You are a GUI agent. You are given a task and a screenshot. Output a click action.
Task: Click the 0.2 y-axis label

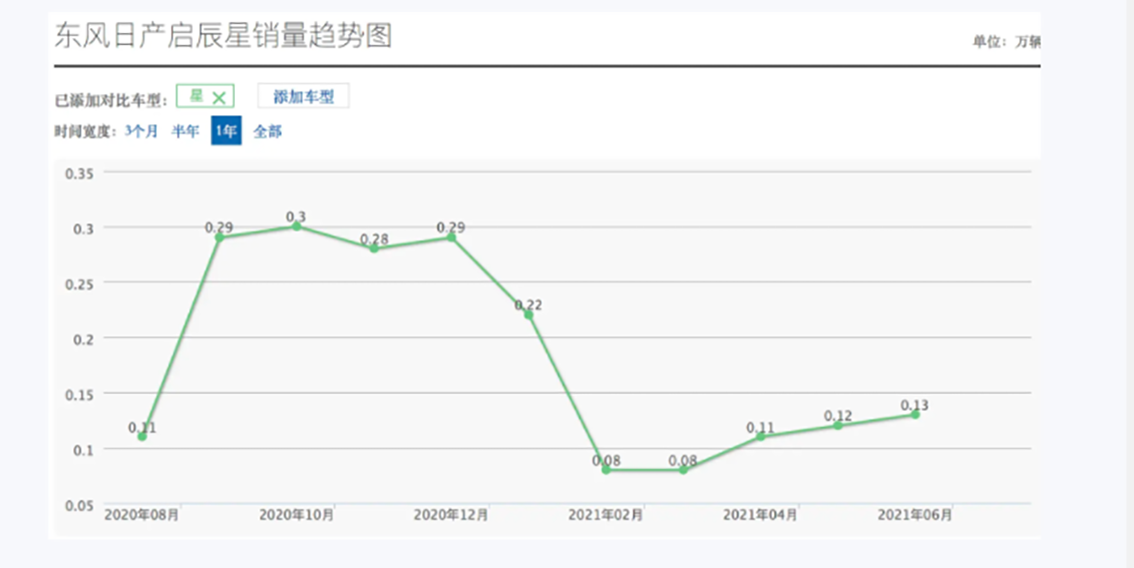[84, 339]
